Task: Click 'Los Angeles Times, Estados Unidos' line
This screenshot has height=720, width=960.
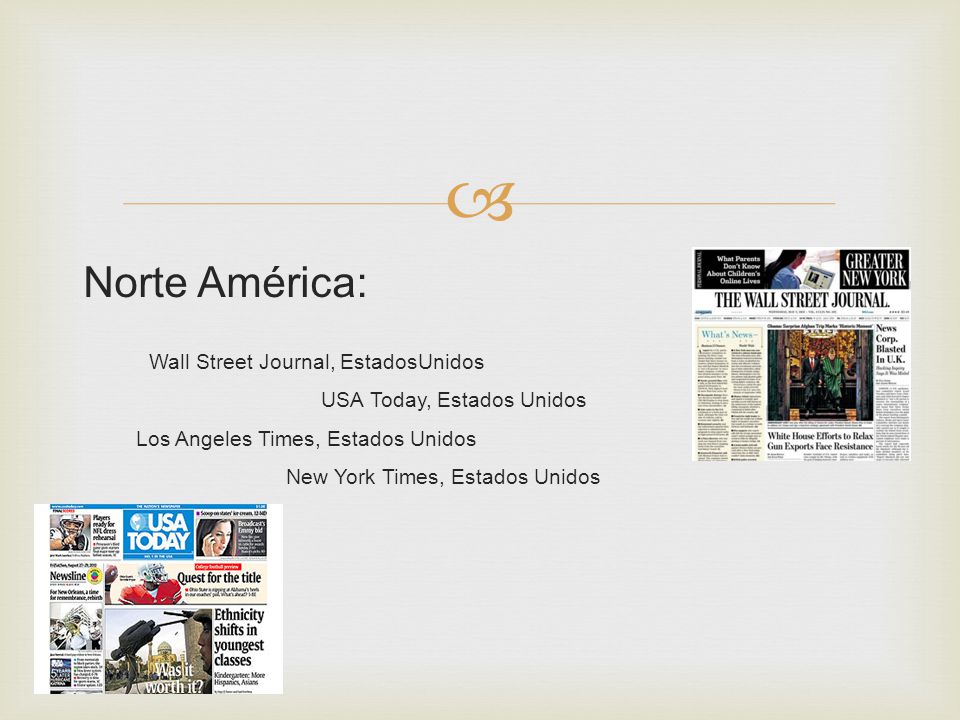Action: coord(306,439)
